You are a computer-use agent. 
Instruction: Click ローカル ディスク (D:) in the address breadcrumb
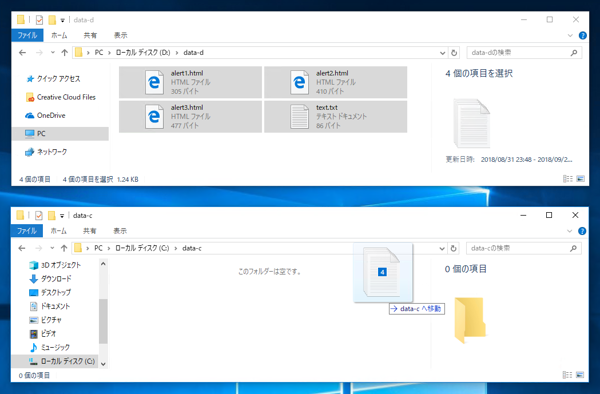pos(143,53)
